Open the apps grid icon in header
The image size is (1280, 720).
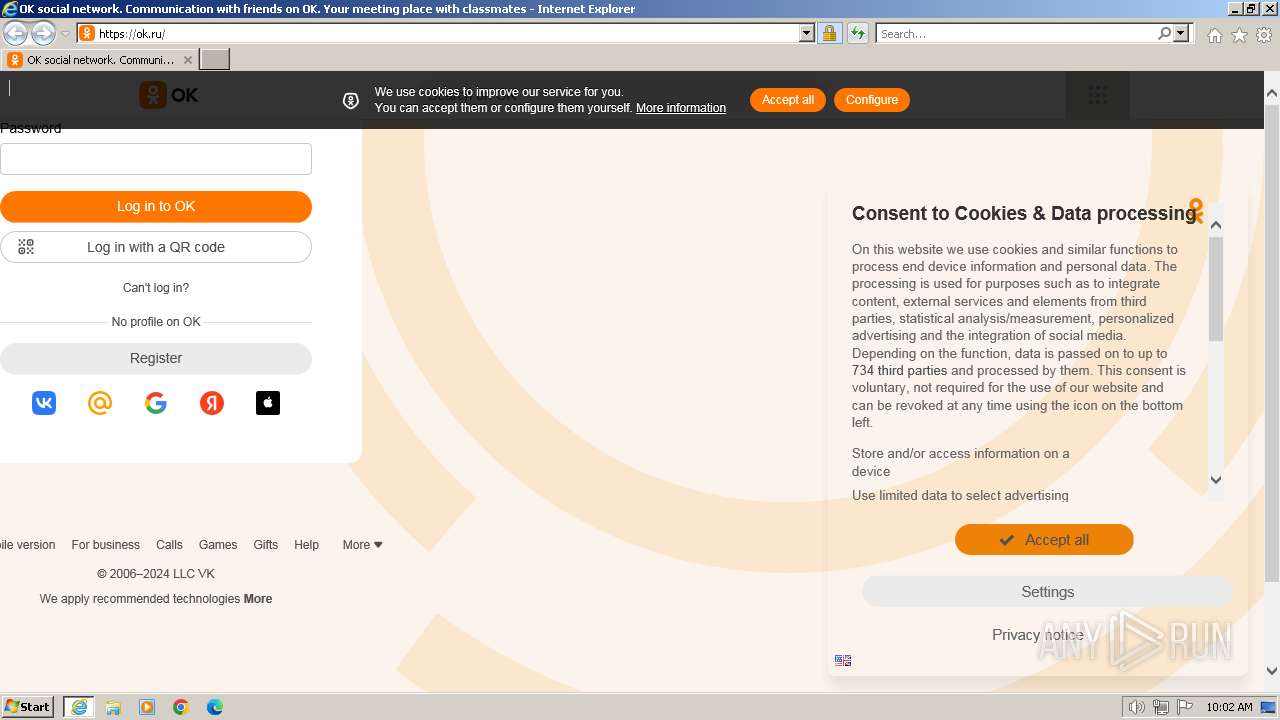[x=1098, y=95]
